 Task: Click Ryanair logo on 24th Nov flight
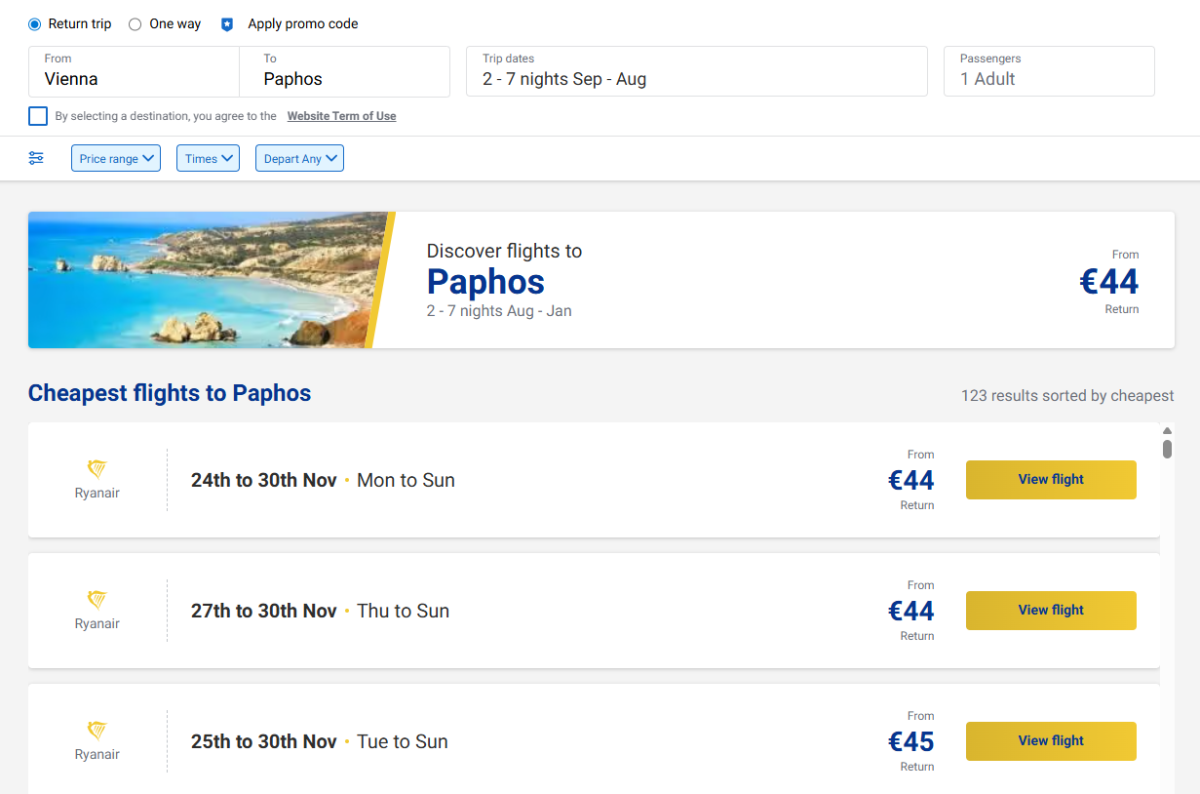coord(97,469)
